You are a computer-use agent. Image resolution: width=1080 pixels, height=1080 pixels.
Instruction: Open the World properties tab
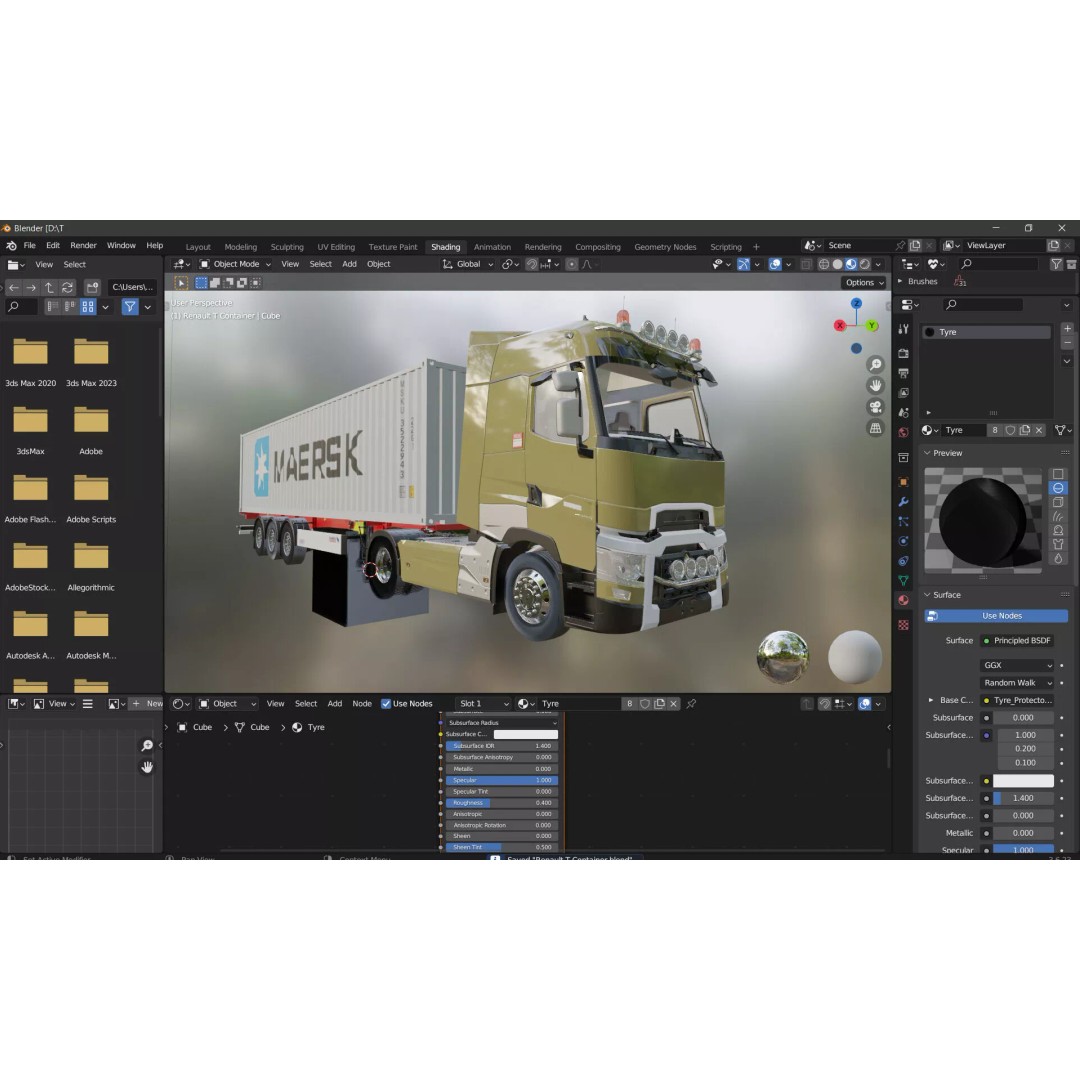coord(903,433)
